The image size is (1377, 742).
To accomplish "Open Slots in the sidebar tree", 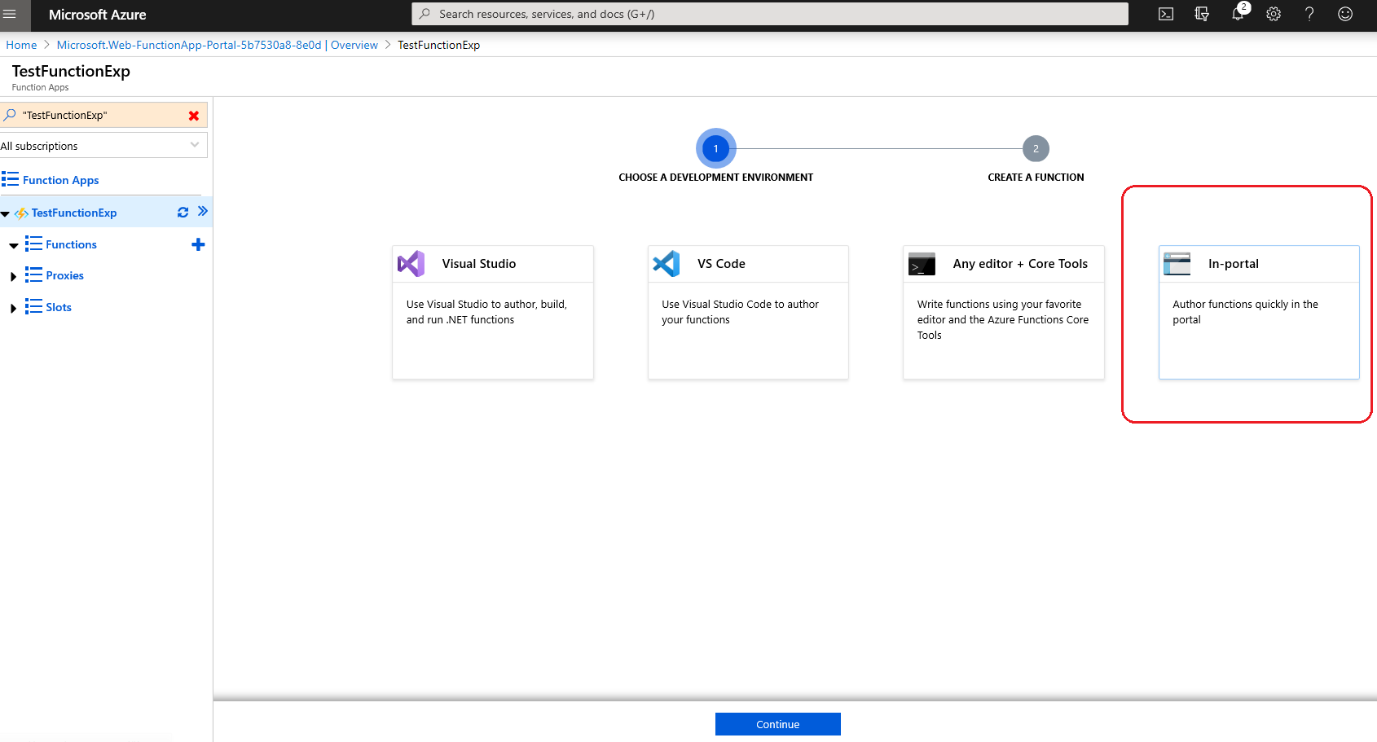I will click(x=59, y=307).
